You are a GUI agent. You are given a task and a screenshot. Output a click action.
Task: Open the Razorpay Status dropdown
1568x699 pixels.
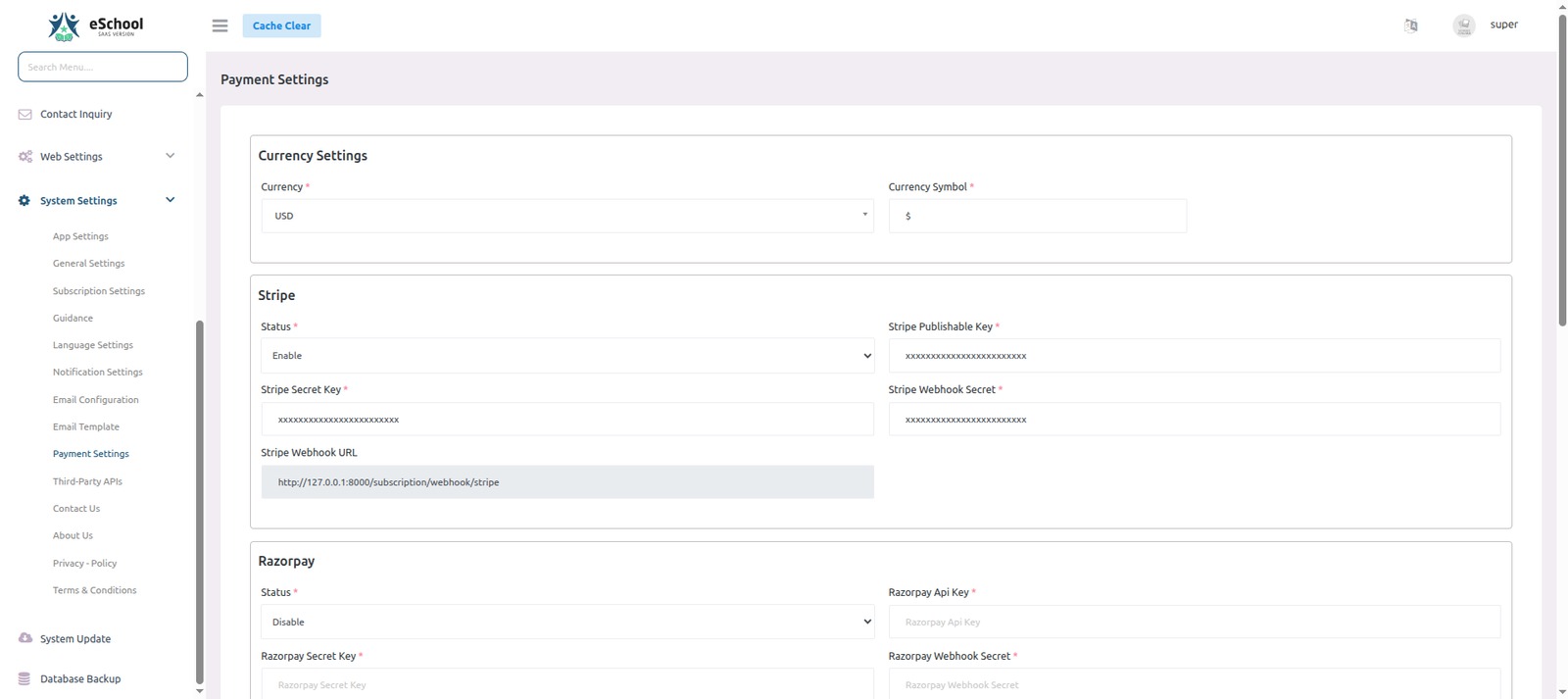[x=566, y=622]
